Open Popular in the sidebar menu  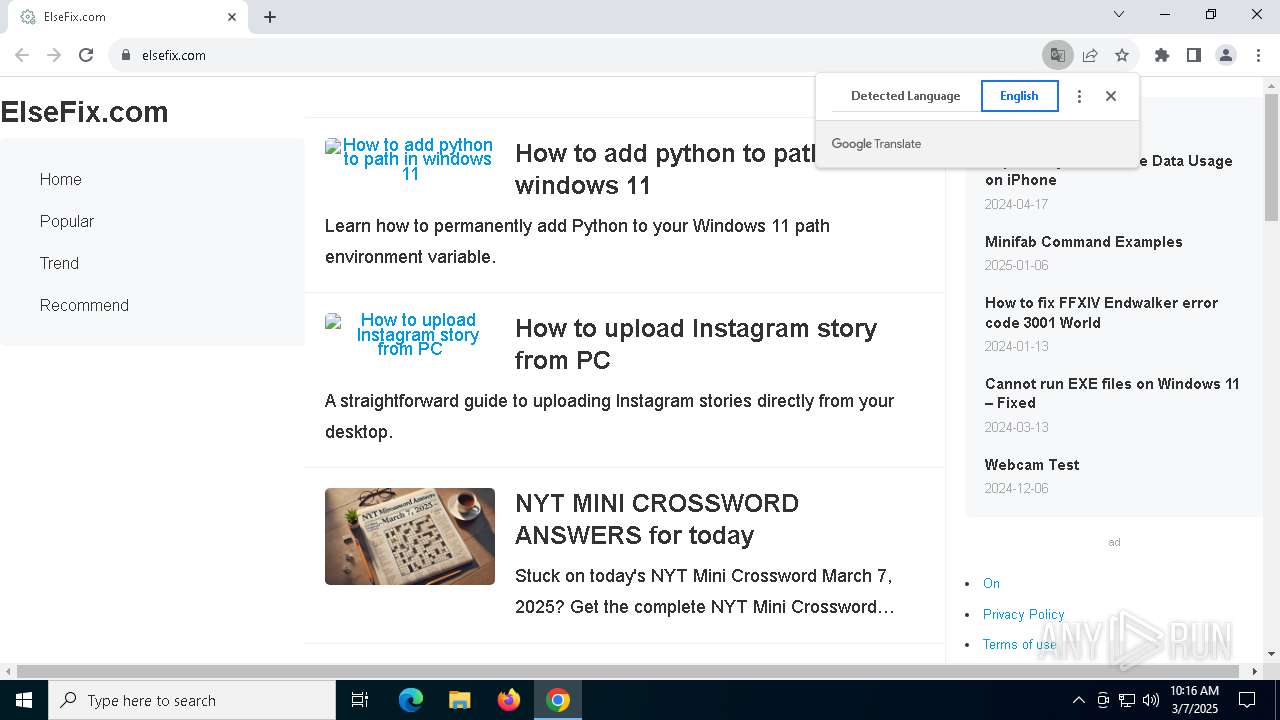[x=67, y=222]
